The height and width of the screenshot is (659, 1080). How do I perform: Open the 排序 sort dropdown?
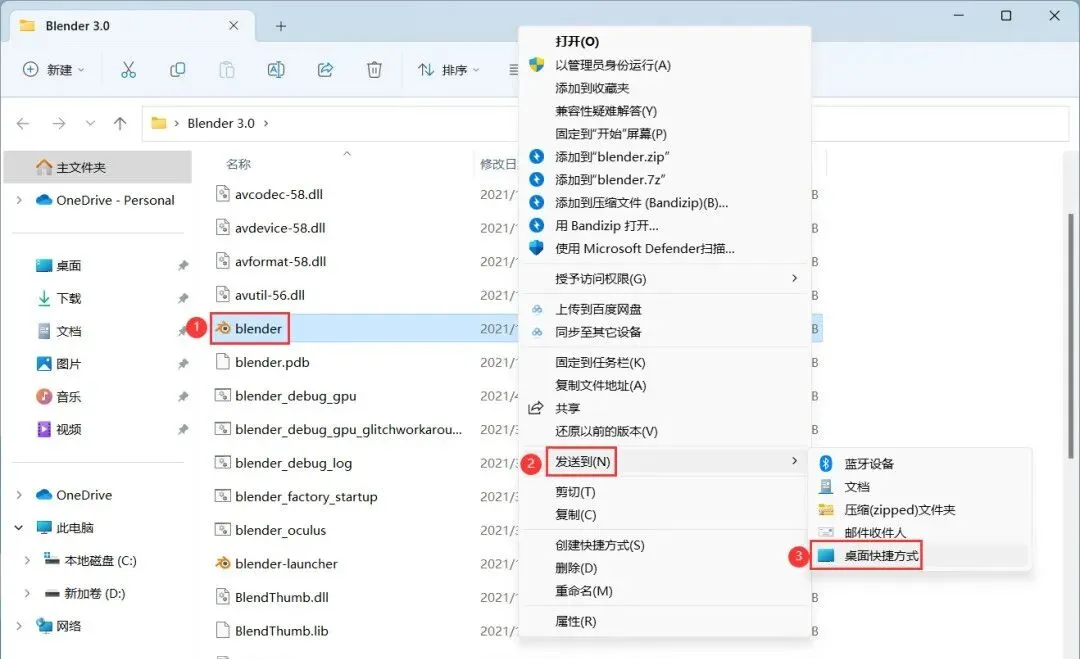click(448, 70)
